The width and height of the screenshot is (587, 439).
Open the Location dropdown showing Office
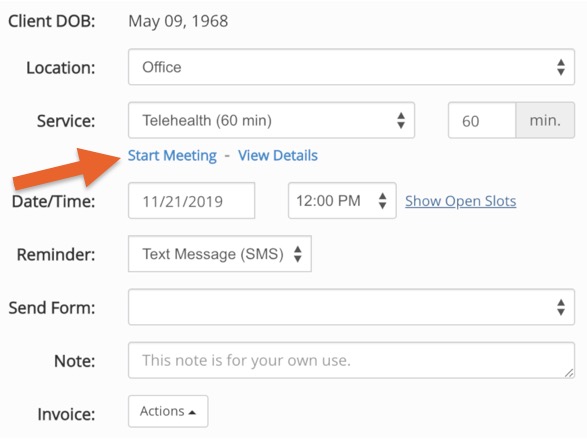(x=351, y=67)
